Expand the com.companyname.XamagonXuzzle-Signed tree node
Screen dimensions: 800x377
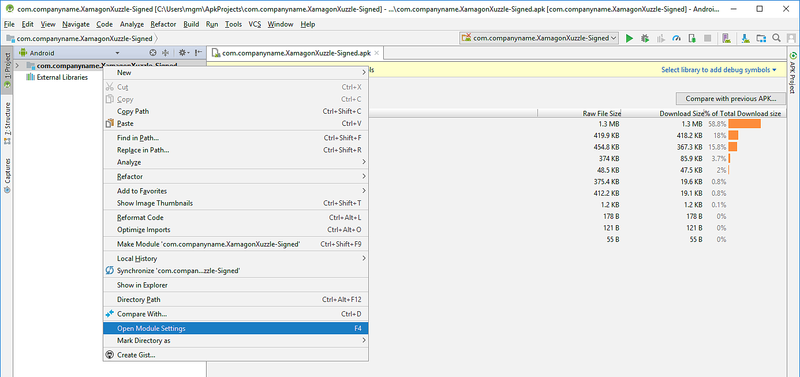pos(17,65)
